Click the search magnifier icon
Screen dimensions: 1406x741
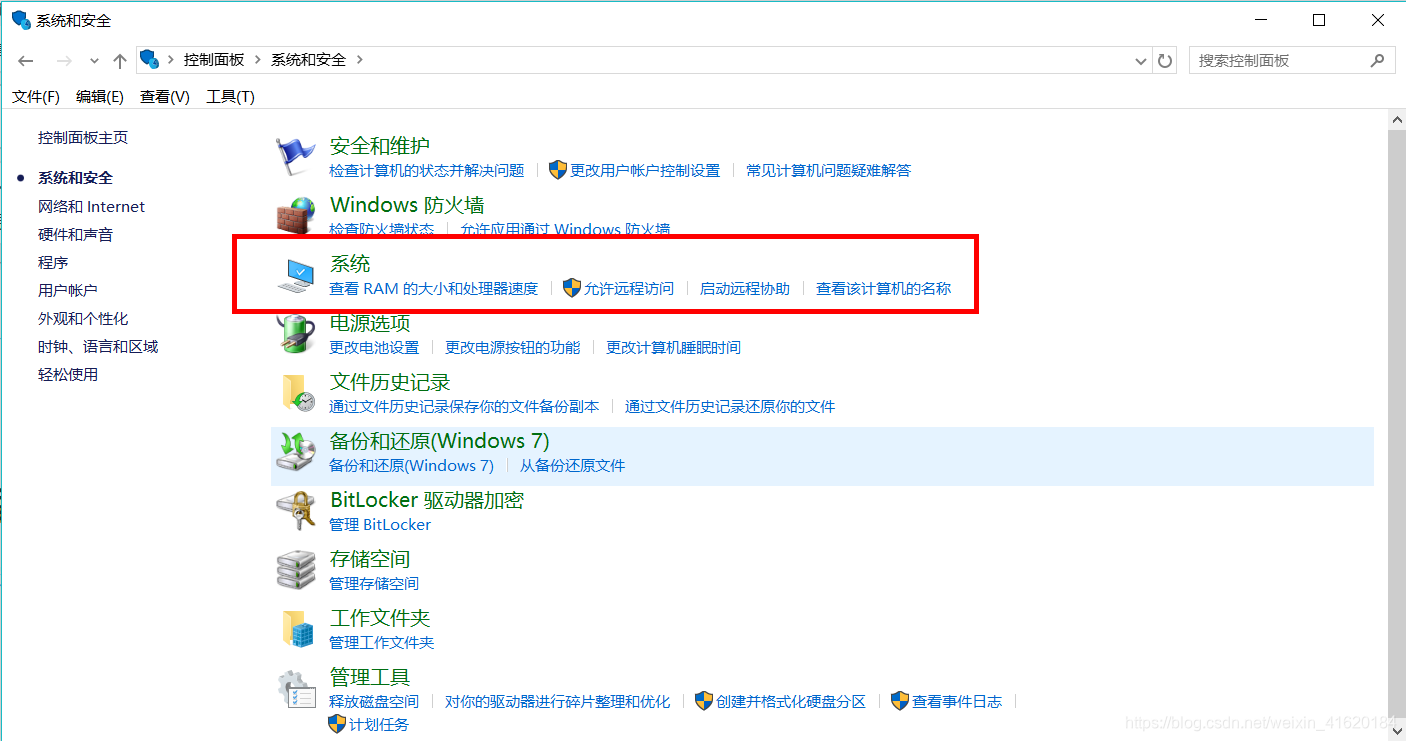(1378, 60)
